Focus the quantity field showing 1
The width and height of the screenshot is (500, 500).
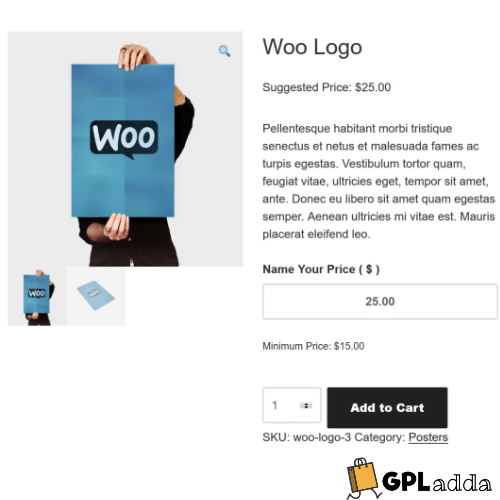292,405
